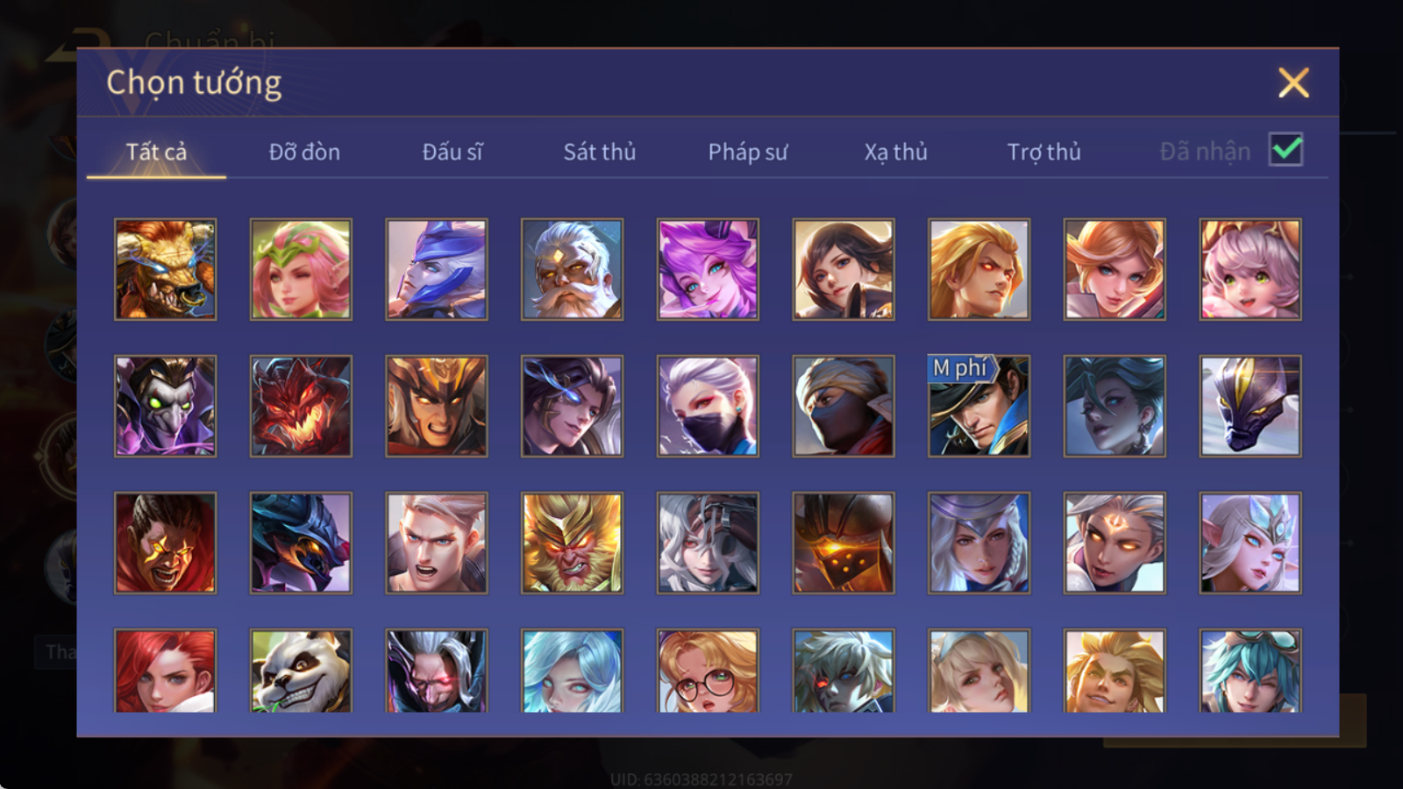Select the white-bearded old man hero portrait
The image size is (1403, 789).
572,269
